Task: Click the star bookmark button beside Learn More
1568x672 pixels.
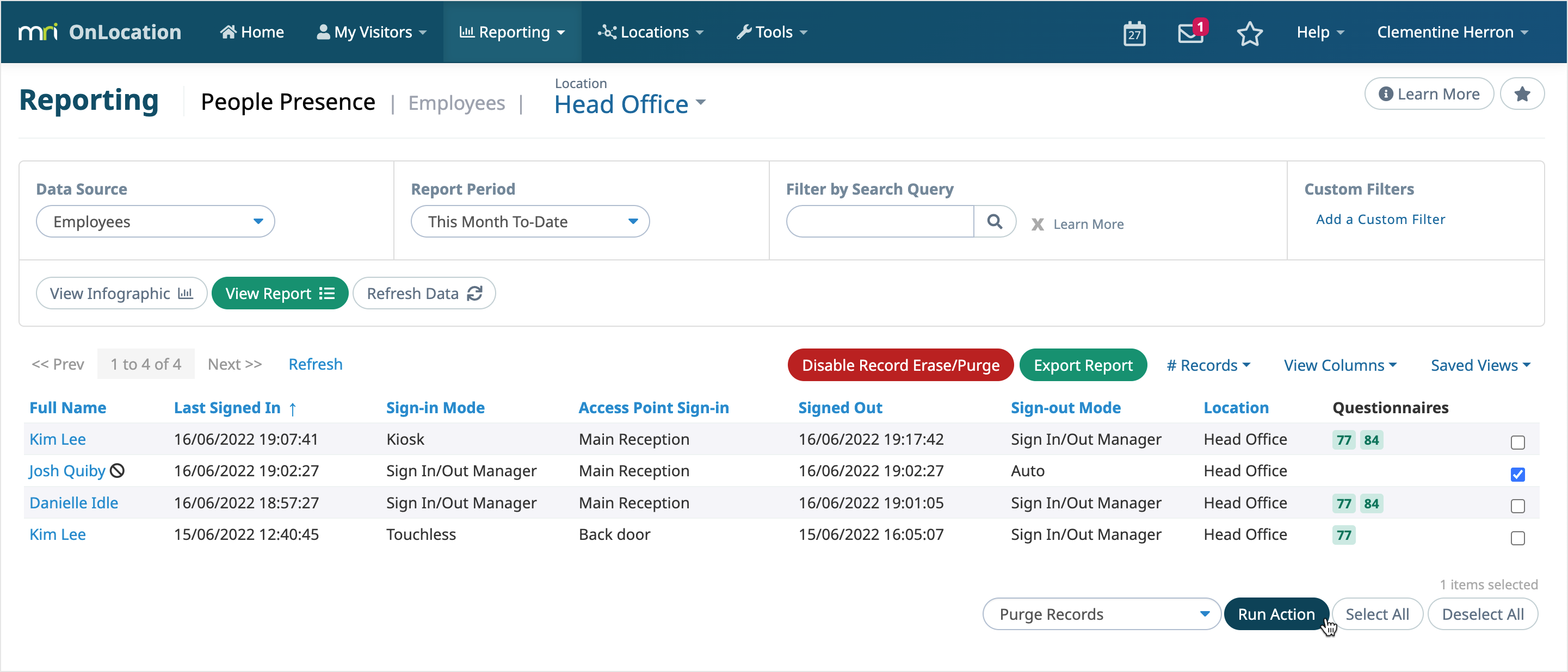Action: click(1521, 94)
